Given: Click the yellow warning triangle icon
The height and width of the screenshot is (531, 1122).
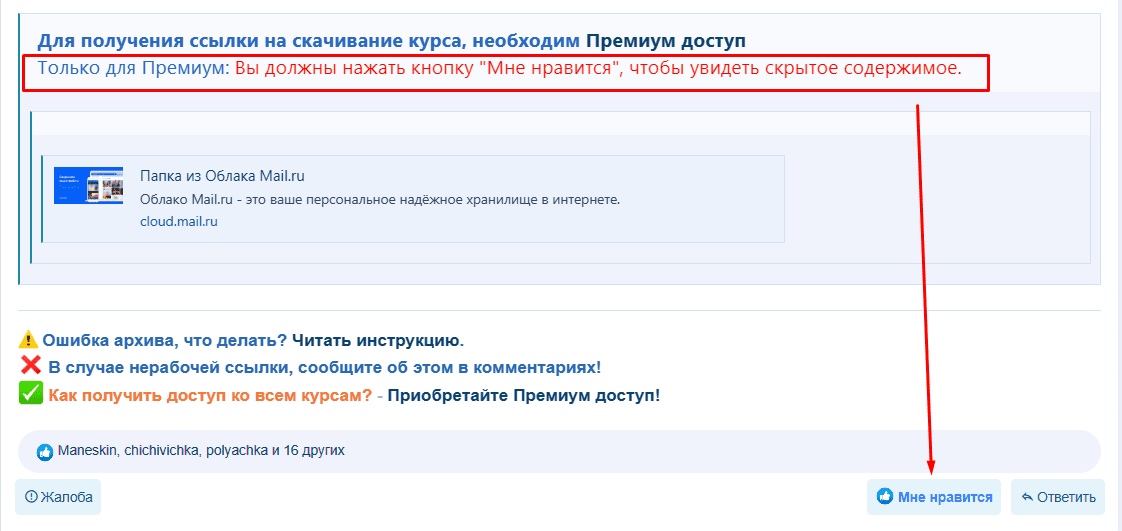Looking at the screenshot, I should tap(28, 340).
